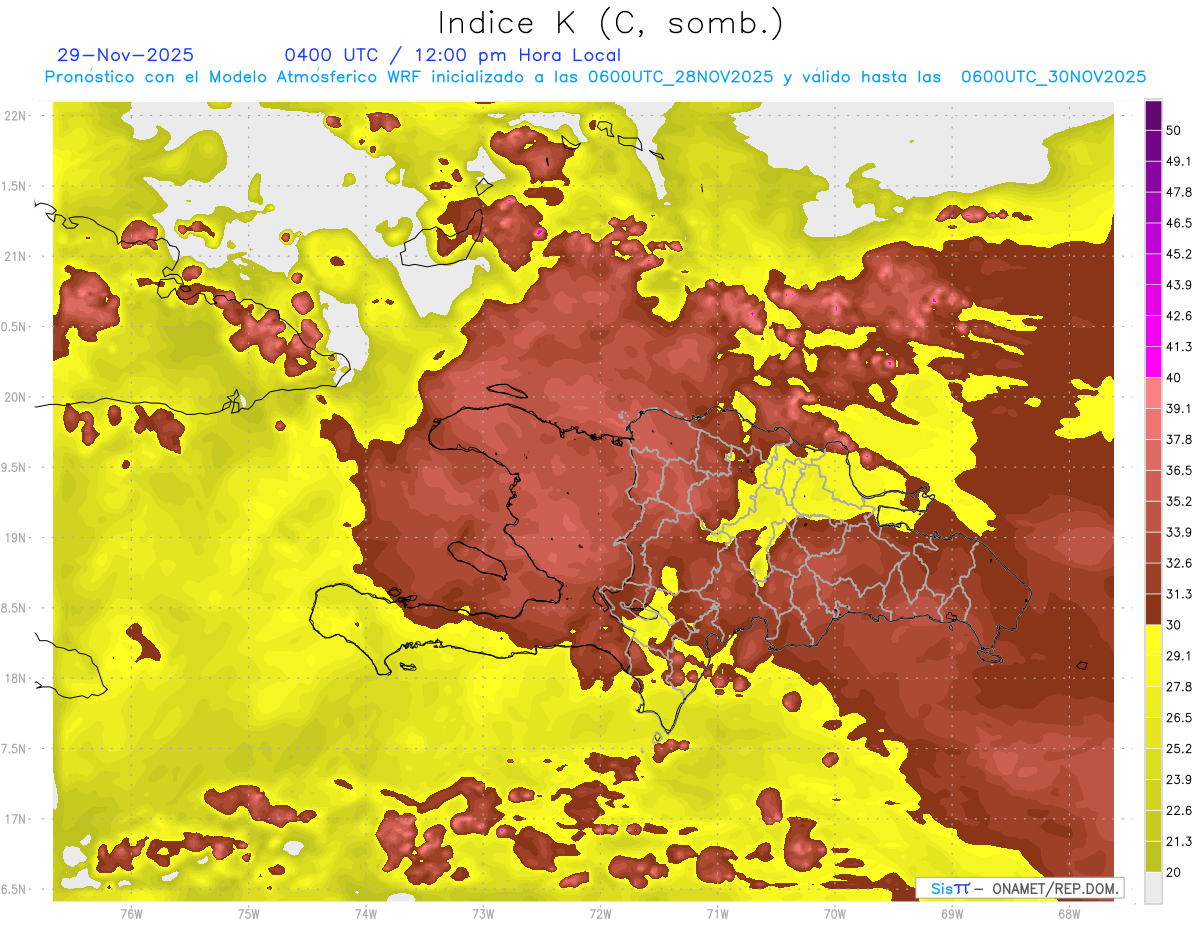Click the longitude label '73W'

pos(483,914)
